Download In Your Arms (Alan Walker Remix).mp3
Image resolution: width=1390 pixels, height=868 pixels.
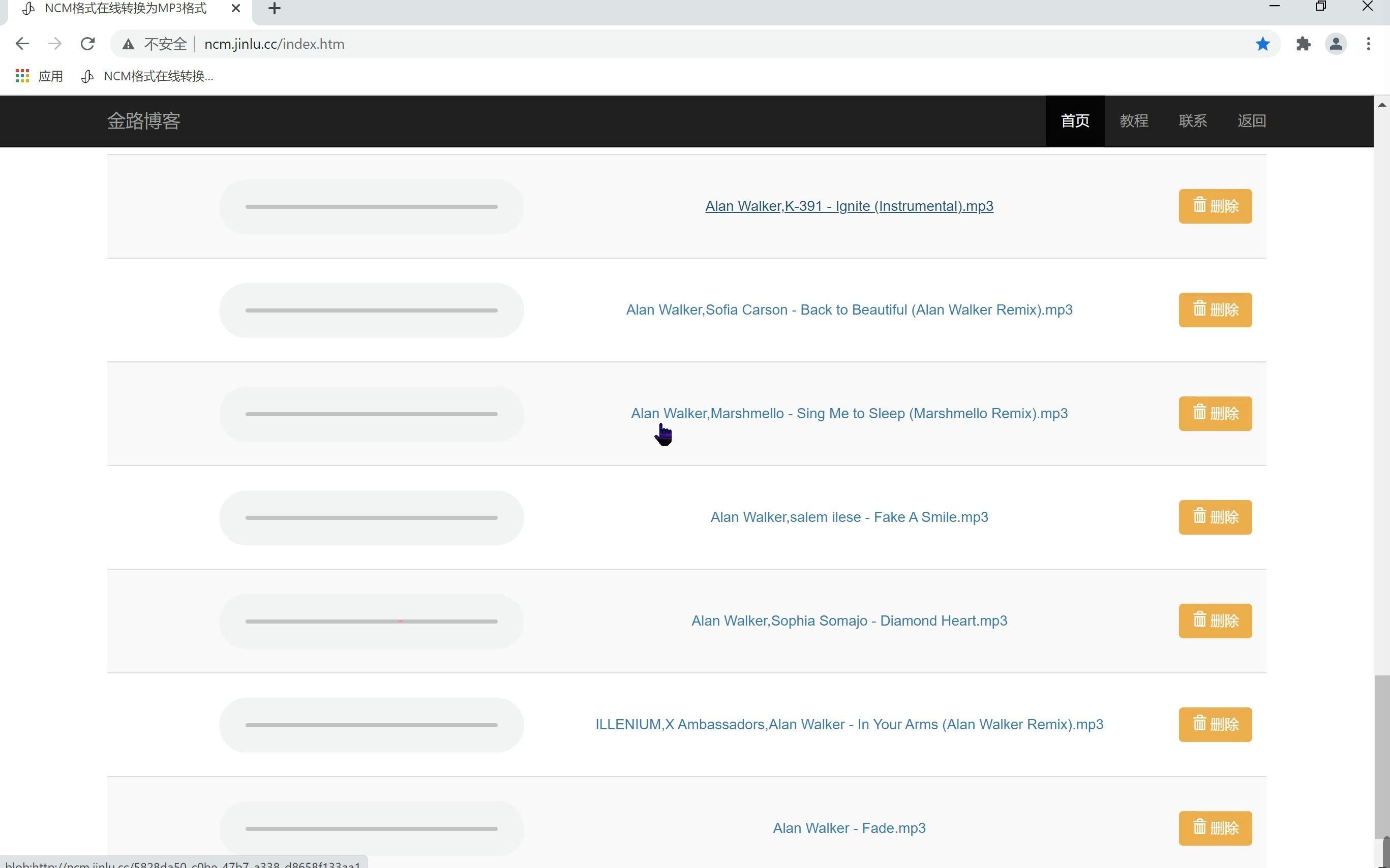point(849,725)
